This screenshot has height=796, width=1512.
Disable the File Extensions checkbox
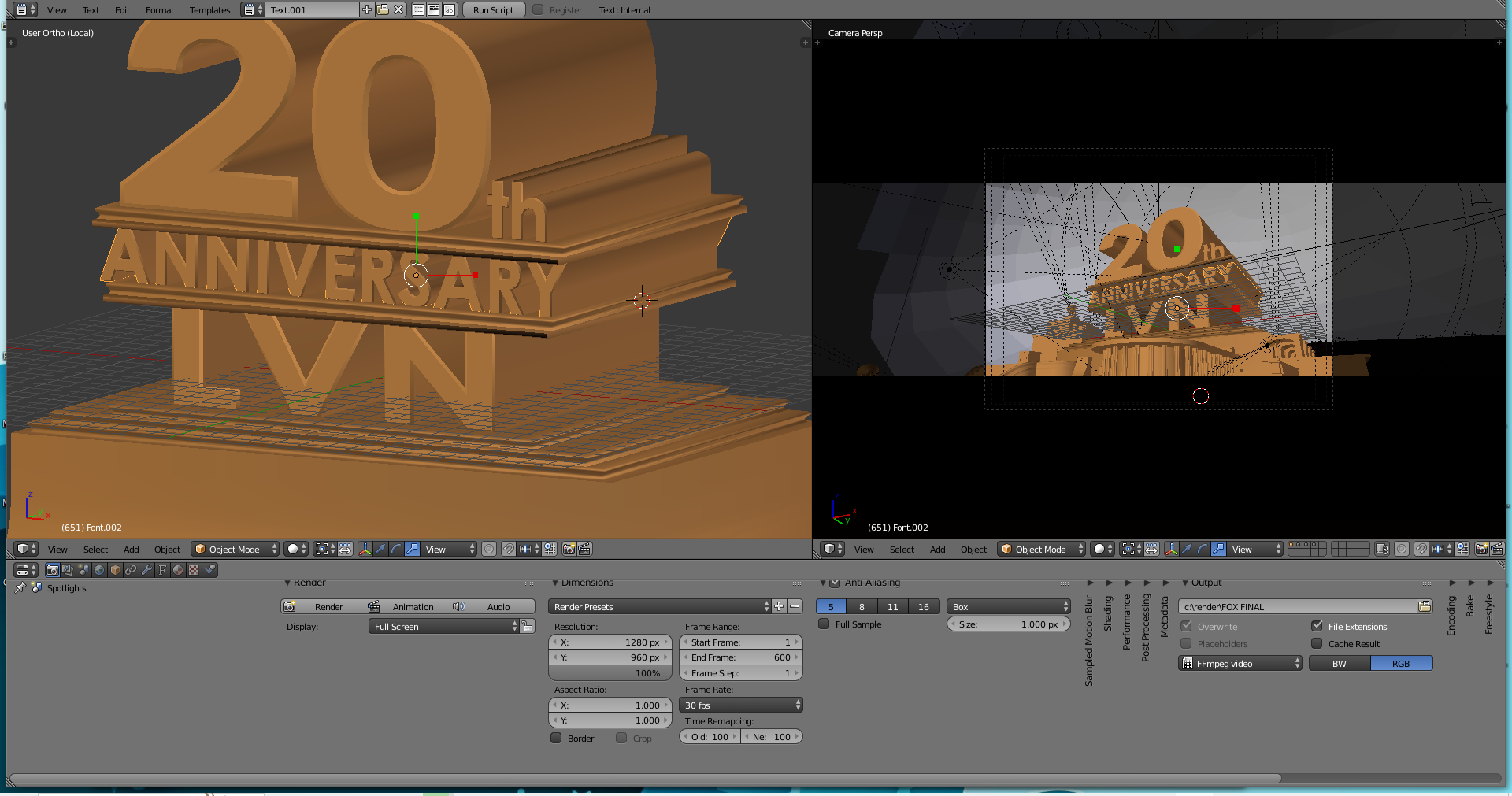tap(1317, 626)
